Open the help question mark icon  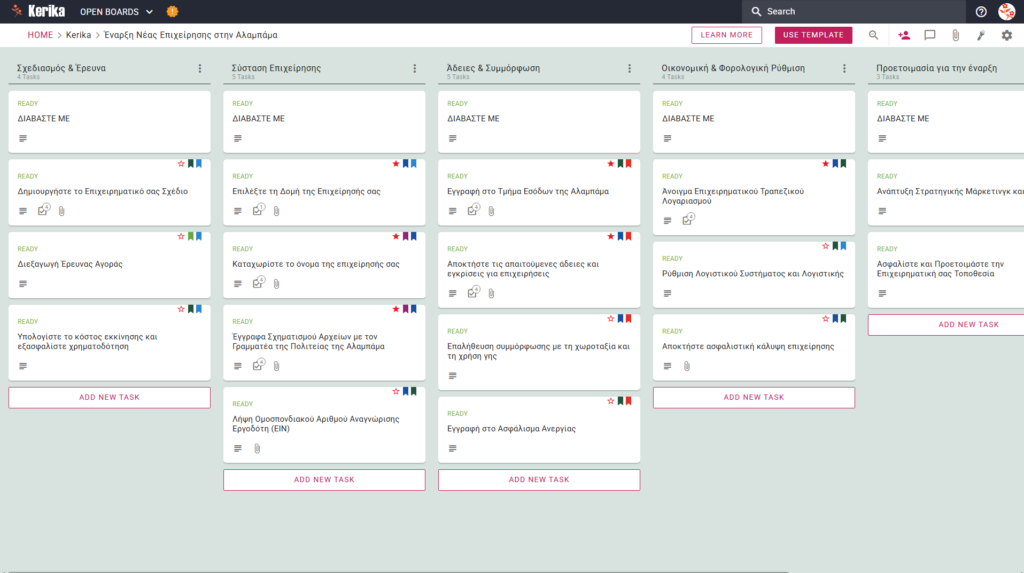pos(981,12)
